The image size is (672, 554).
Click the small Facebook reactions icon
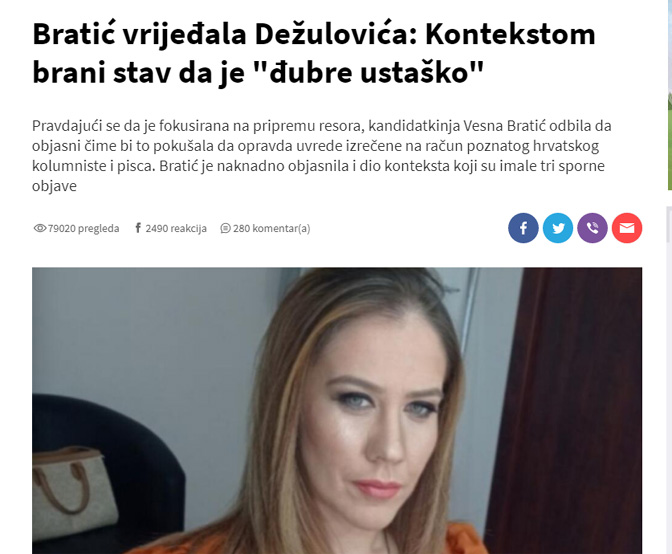[x=138, y=228]
